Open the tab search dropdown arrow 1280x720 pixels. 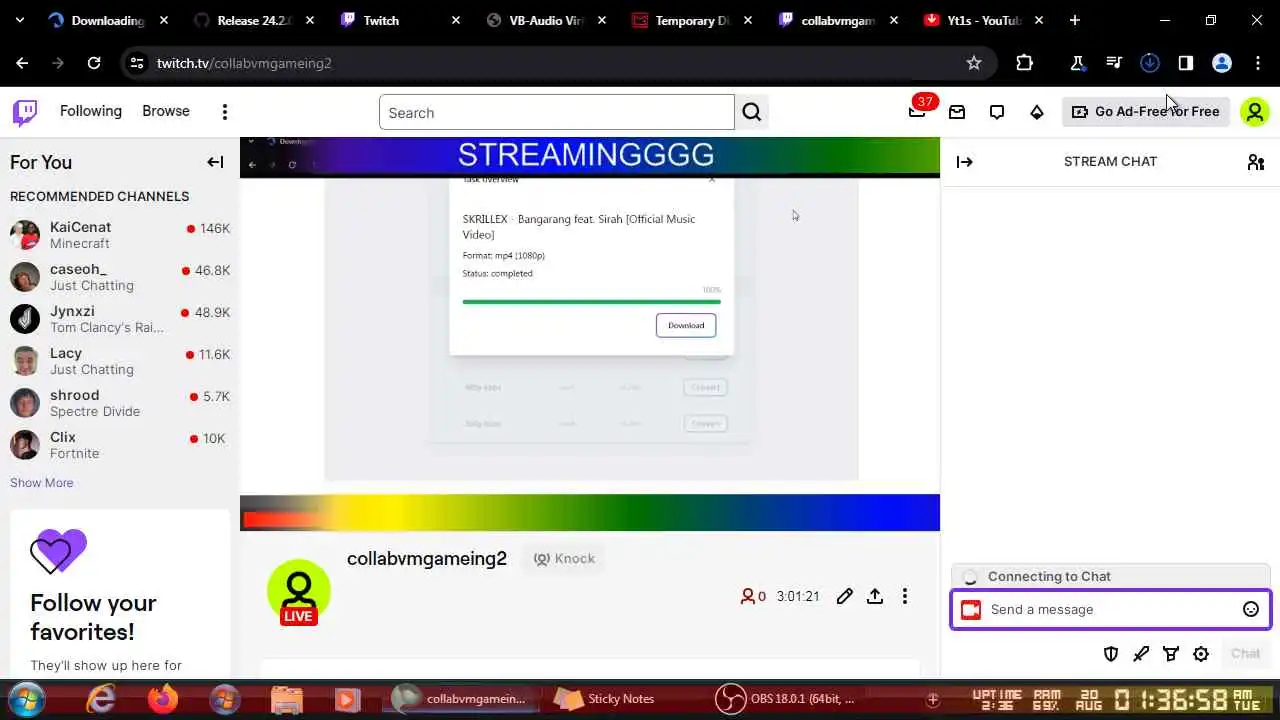click(x=19, y=20)
